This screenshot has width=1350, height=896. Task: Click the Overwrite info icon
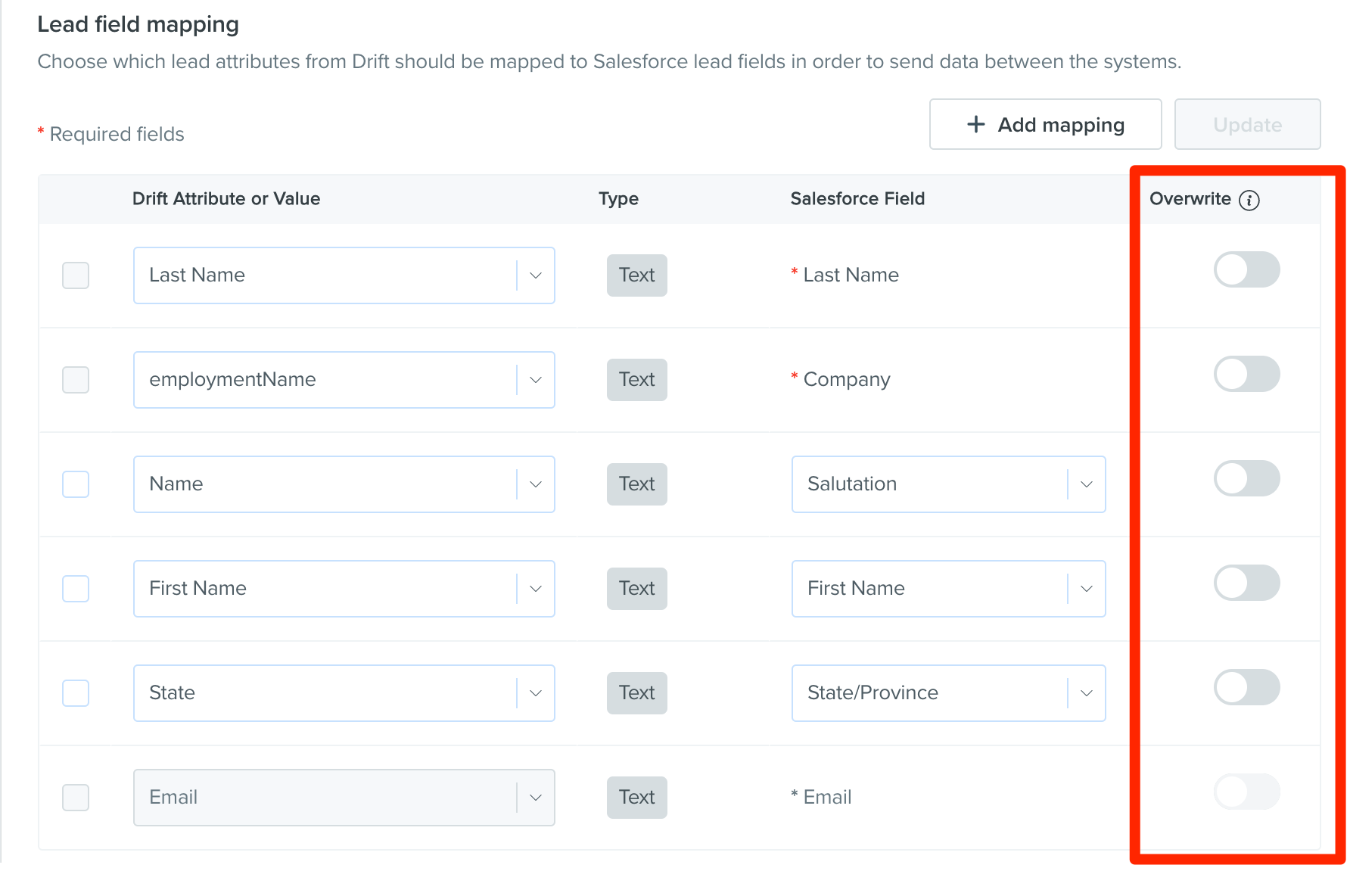coord(1249,200)
